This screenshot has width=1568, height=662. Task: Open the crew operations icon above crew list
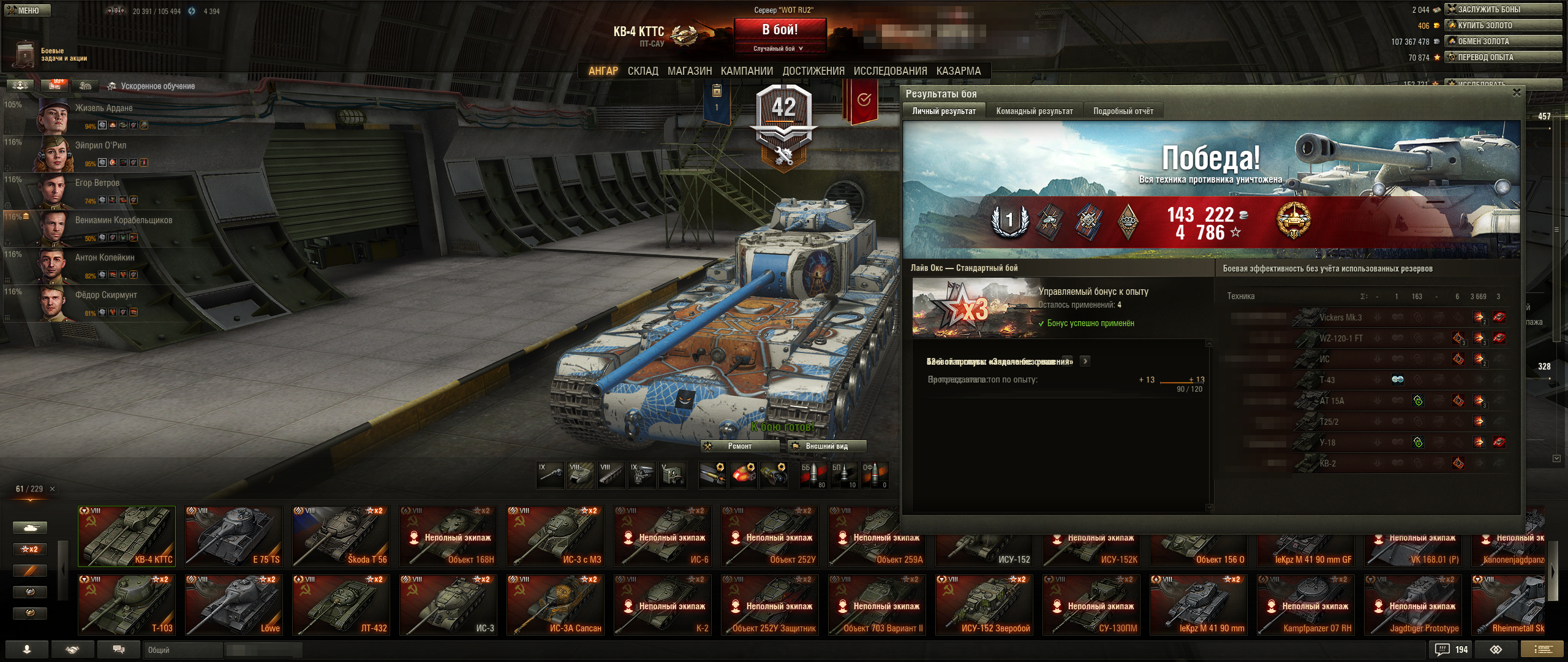pyautogui.click(x=20, y=86)
